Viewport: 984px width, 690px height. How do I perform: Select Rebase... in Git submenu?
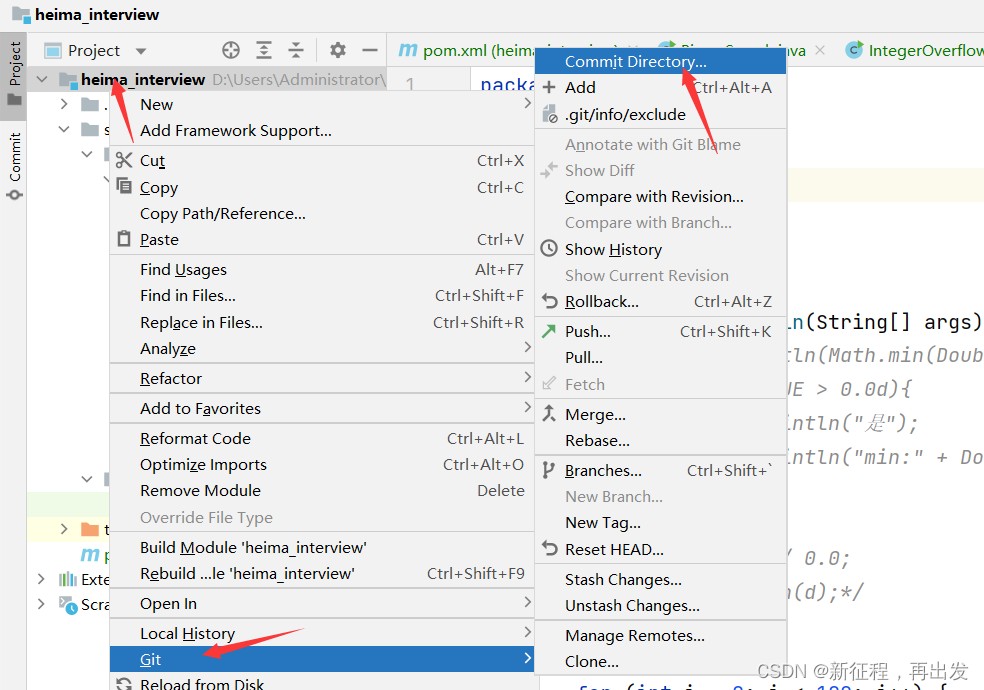pos(661,440)
